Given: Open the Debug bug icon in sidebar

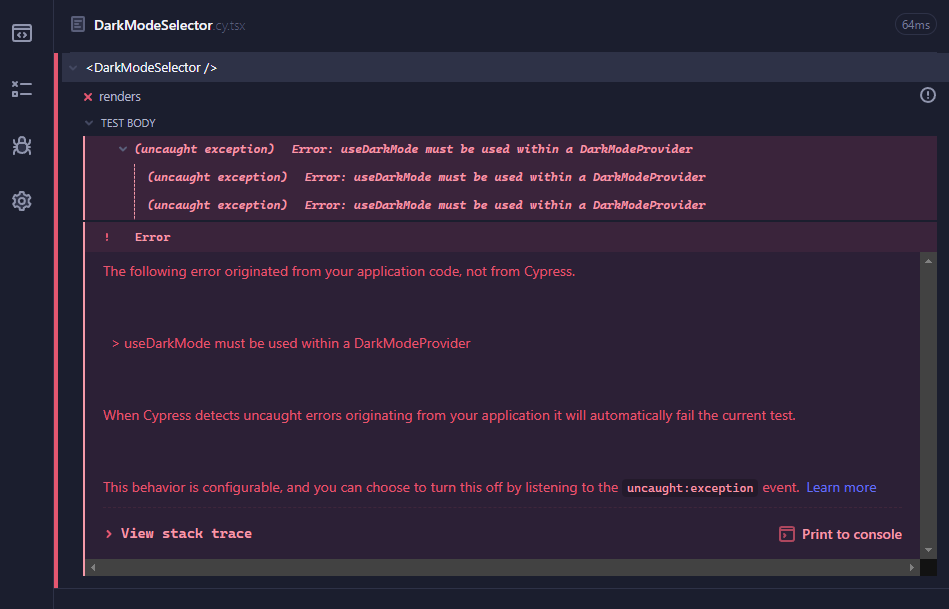Looking at the screenshot, I should (x=22, y=145).
